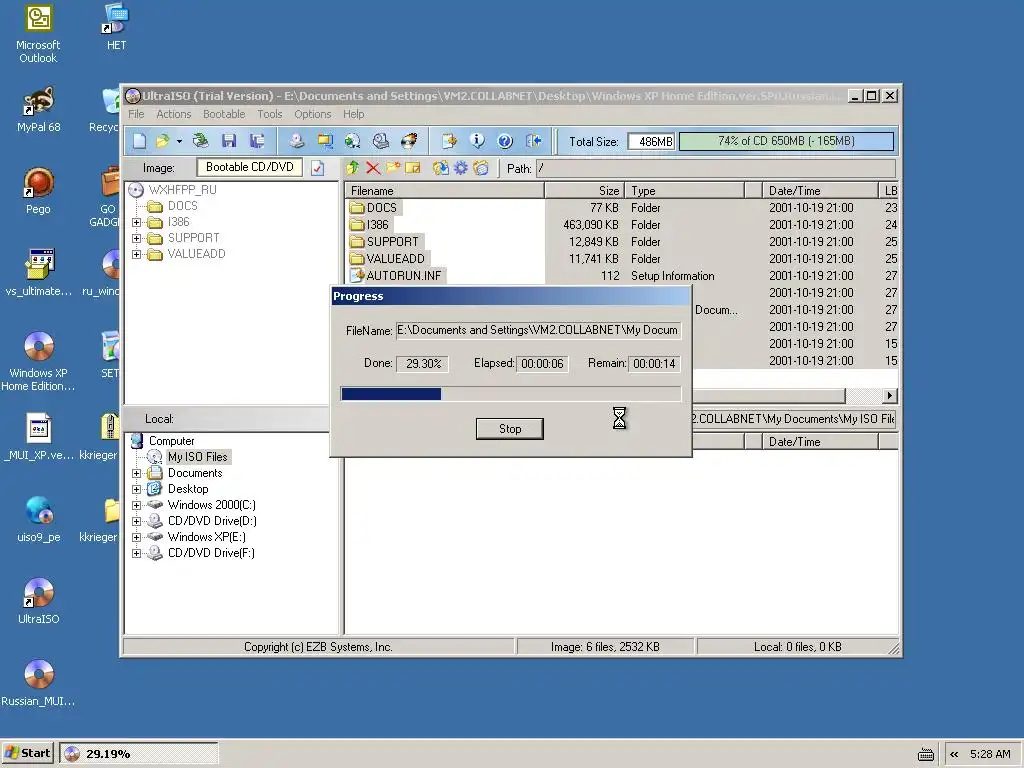Sort file list by Filename column header
Viewport: 1024px width, 768px height.
pyautogui.click(x=444, y=191)
